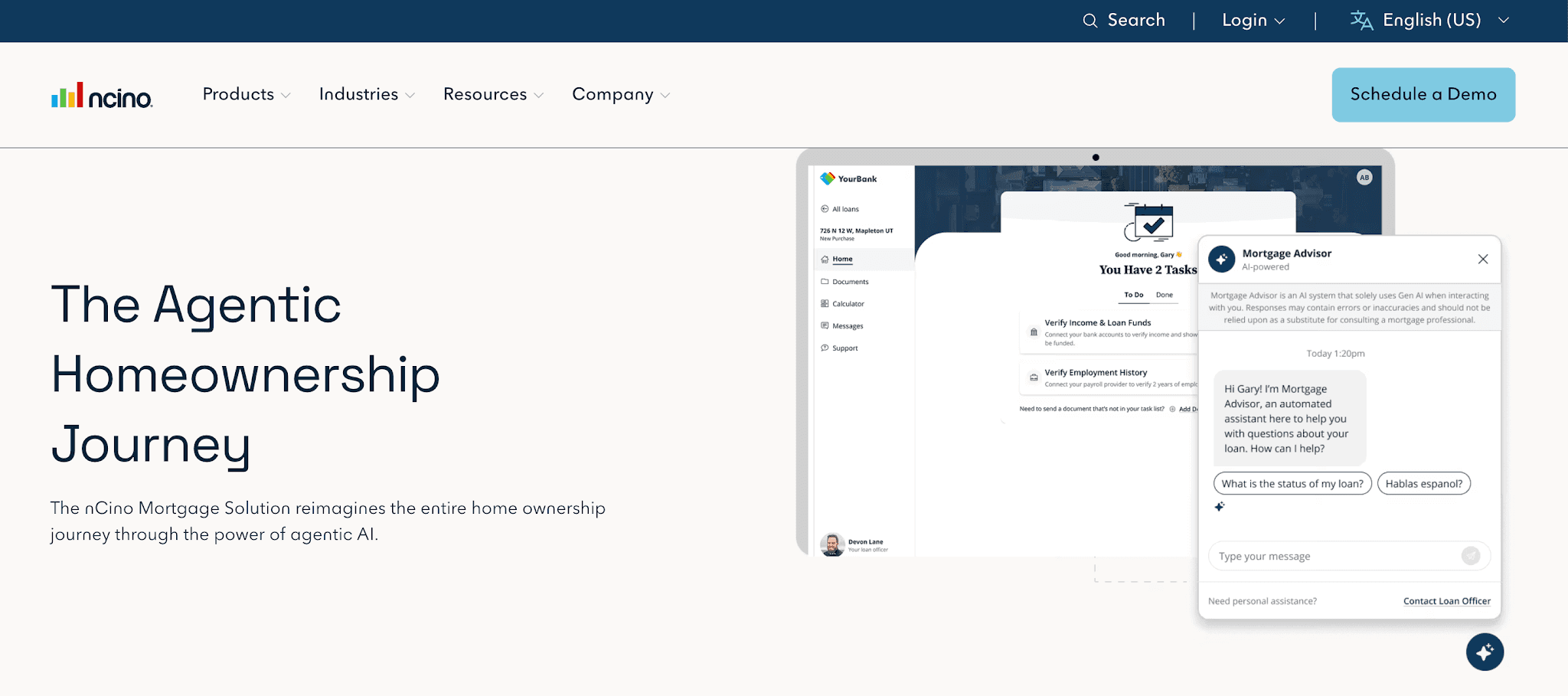Switch to the To Do tab
Image resolution: width=1568 pixels, height=696 pixels.
click(x=1133, y=295)
